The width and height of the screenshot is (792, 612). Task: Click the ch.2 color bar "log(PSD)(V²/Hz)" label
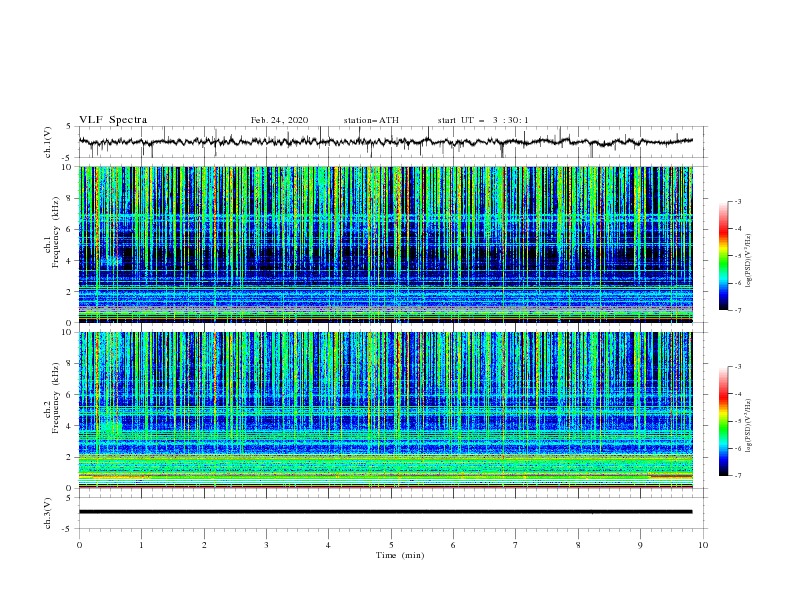point(749,425)
